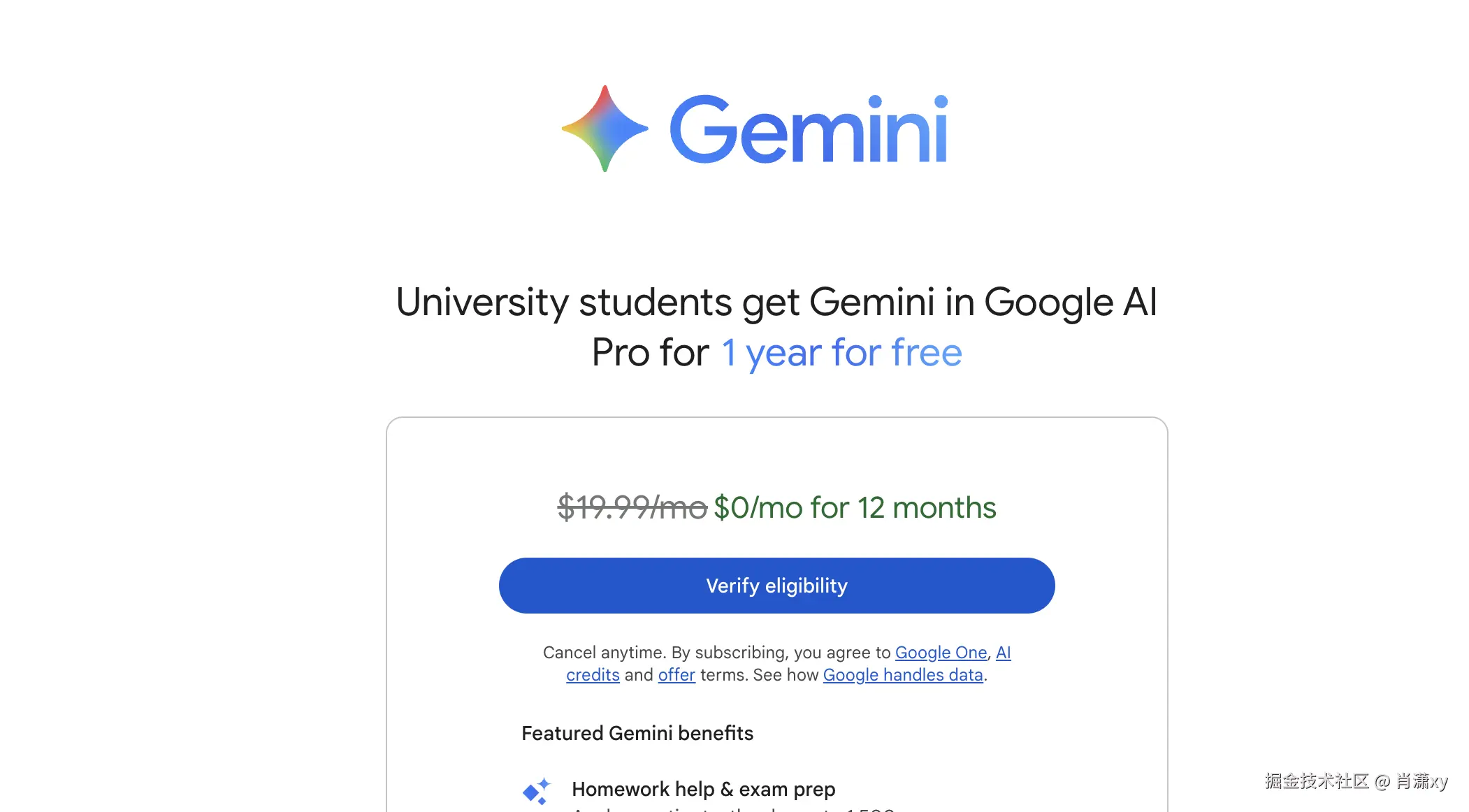The width and height of the screenshot is (1469, 812).
Task: Click the crossed-out $19.99/mo price
Action: pyautogui.click(x=632, y=507)
